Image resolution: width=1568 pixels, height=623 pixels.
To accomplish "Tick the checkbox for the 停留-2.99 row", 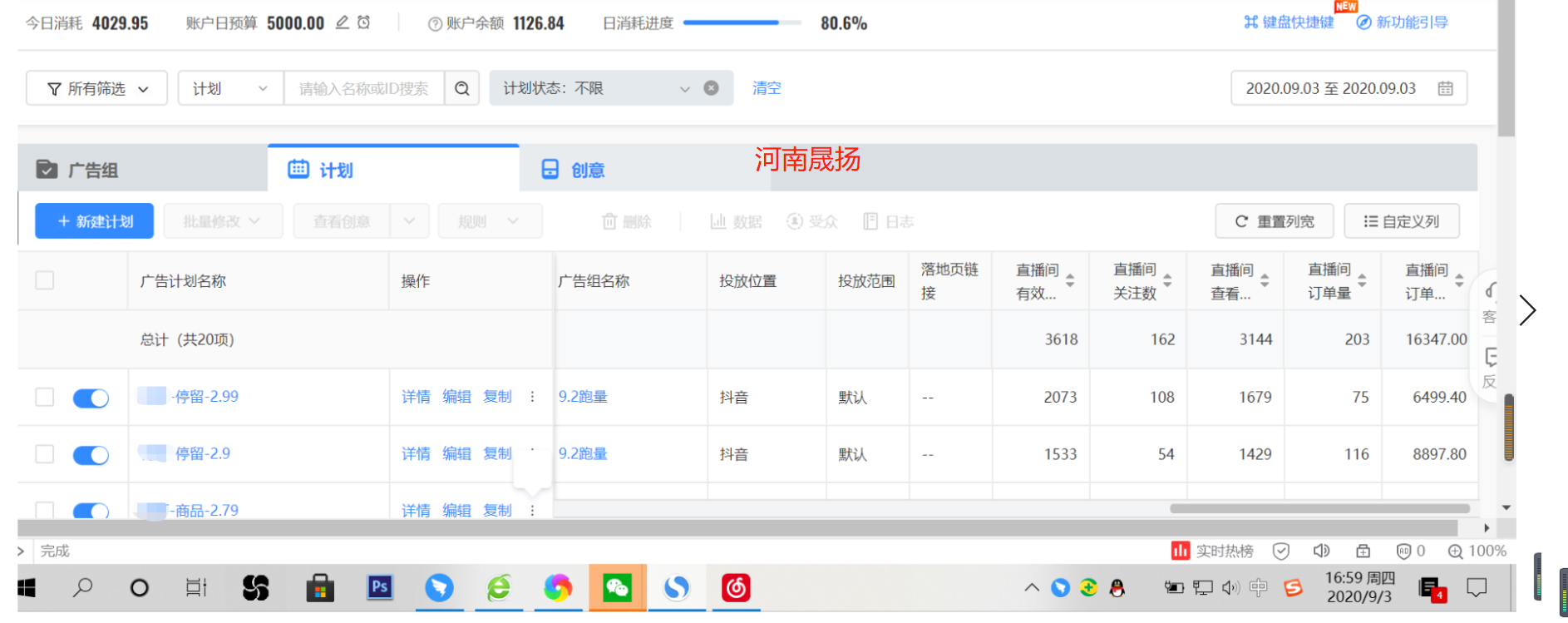I will point(45,397).
